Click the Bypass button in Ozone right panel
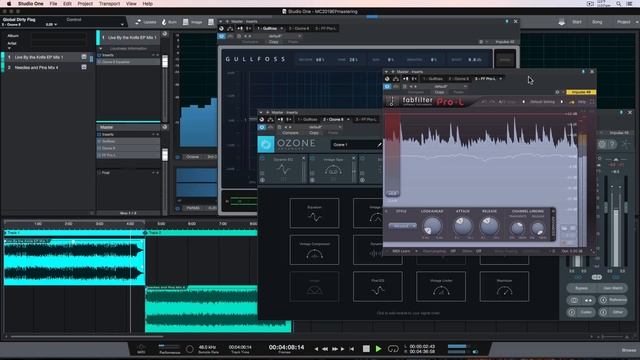640x360 pixels. point(581,288)
